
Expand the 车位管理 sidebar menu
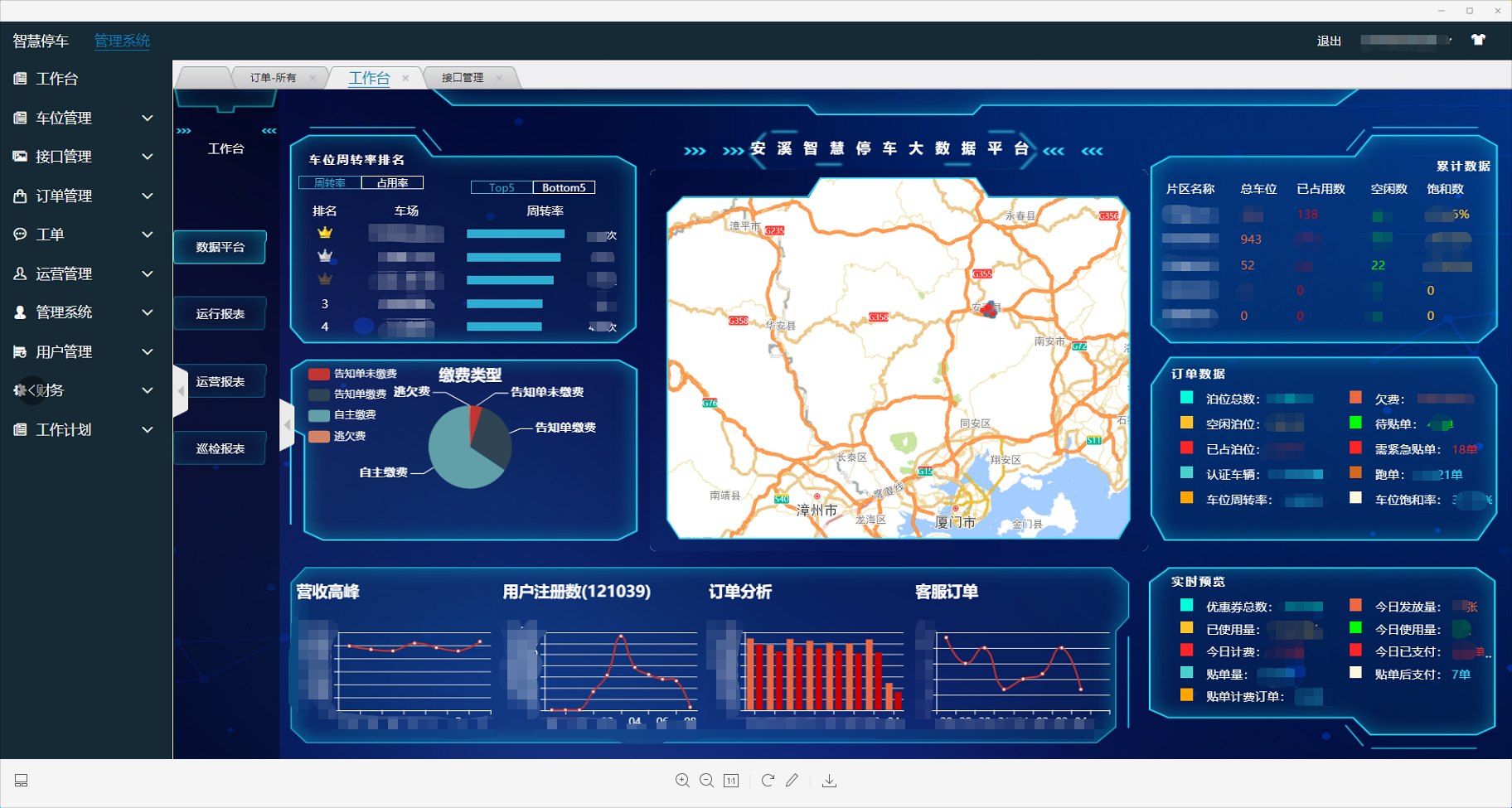83,118
